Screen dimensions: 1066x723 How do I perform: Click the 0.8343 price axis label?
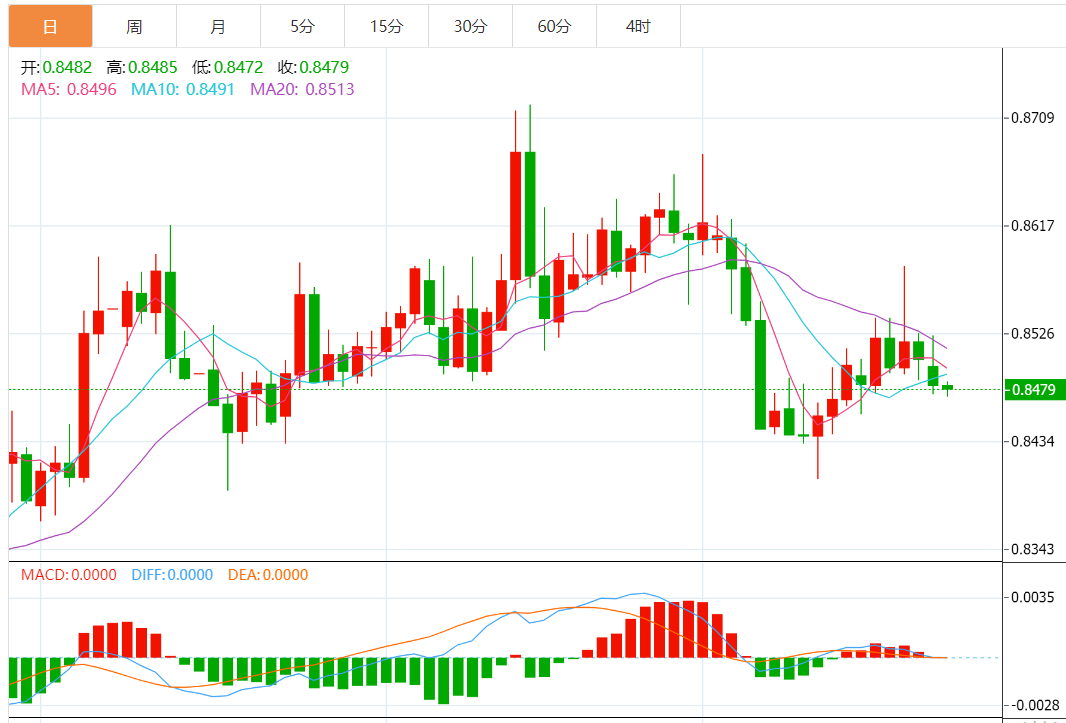pos(1033,549)
